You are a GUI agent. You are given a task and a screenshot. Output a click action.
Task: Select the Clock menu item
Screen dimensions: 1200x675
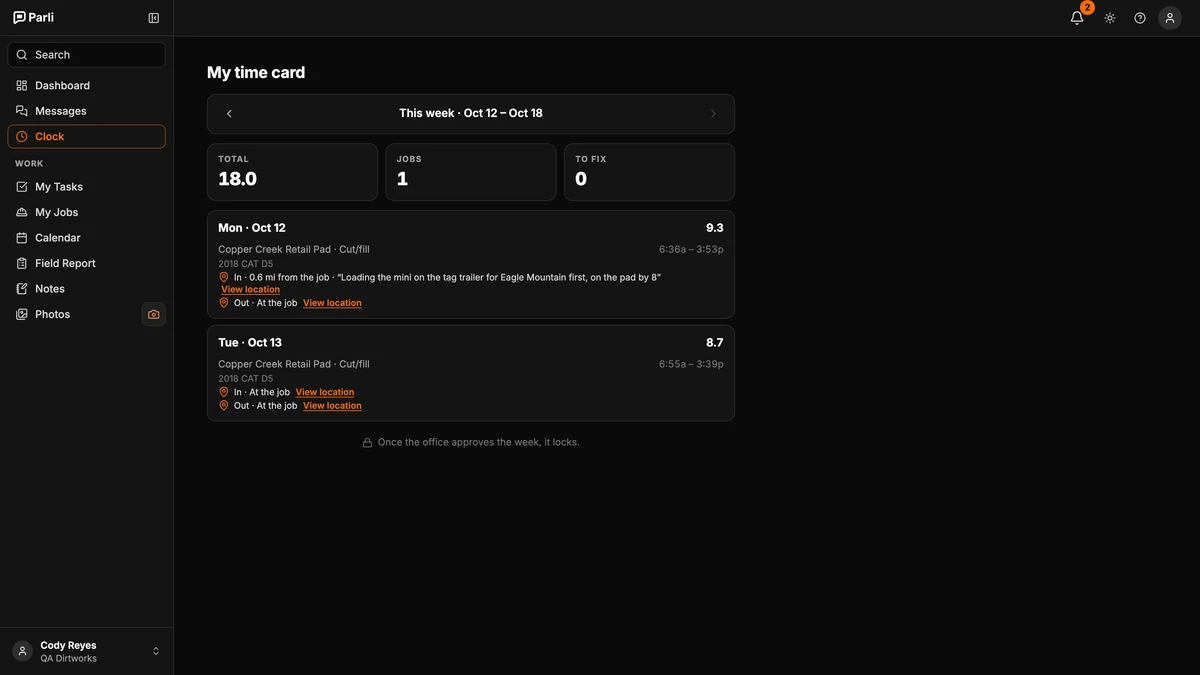point(86,137)
